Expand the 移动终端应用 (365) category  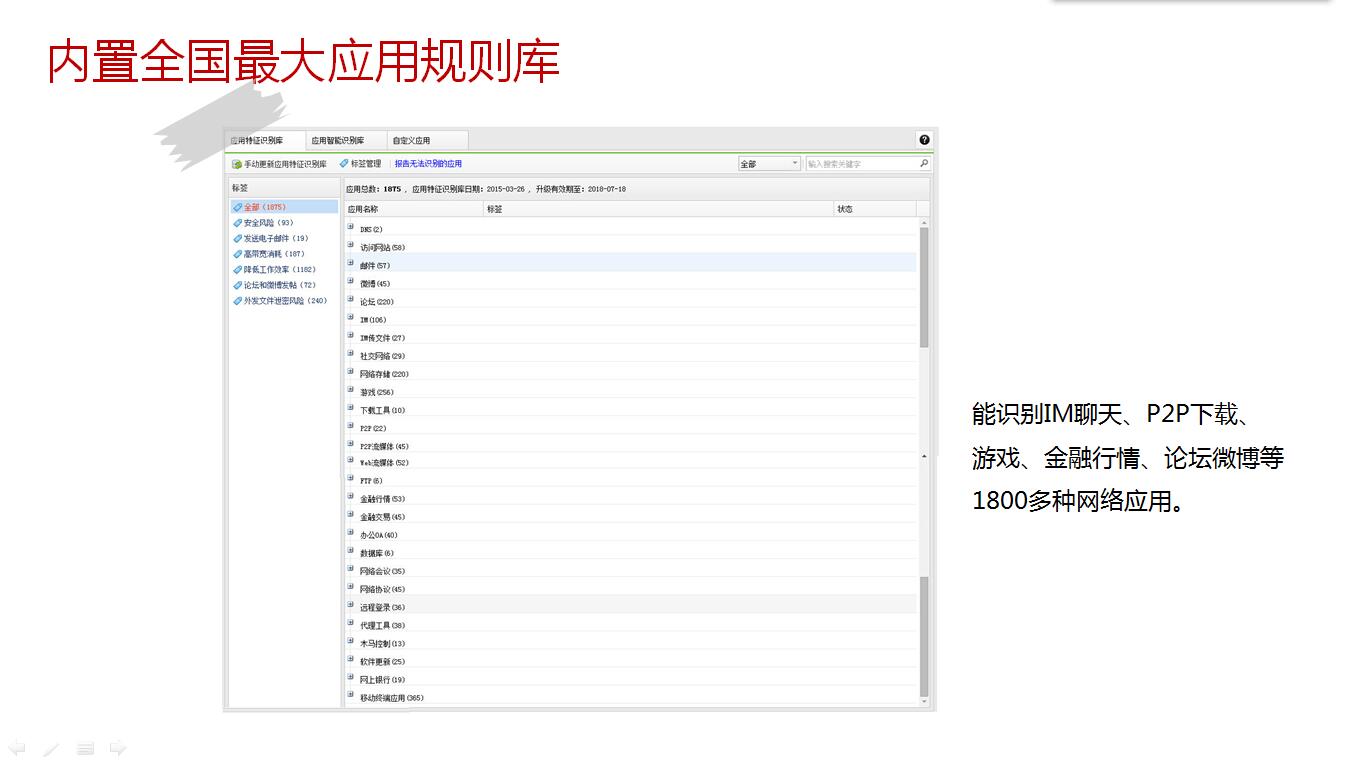(351, 696)
